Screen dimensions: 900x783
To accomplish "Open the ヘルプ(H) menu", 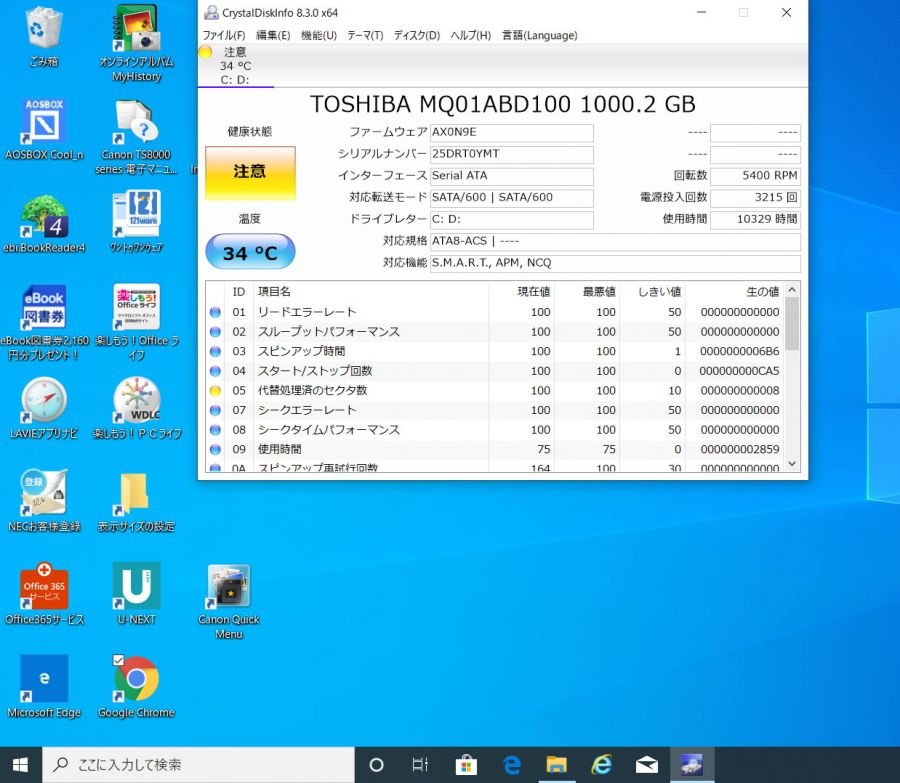I will [471, 35].
